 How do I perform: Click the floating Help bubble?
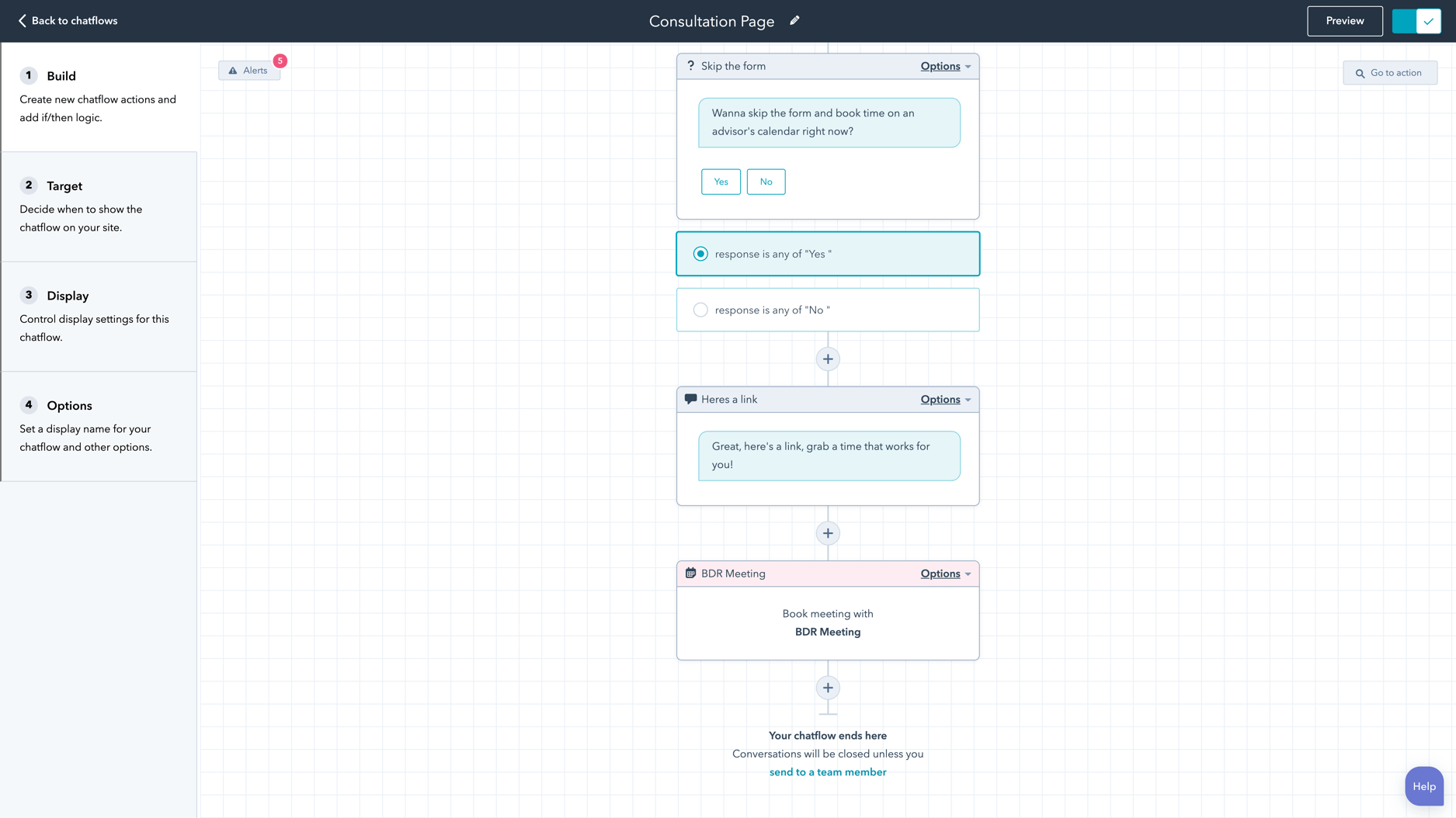coord(1423,785)
